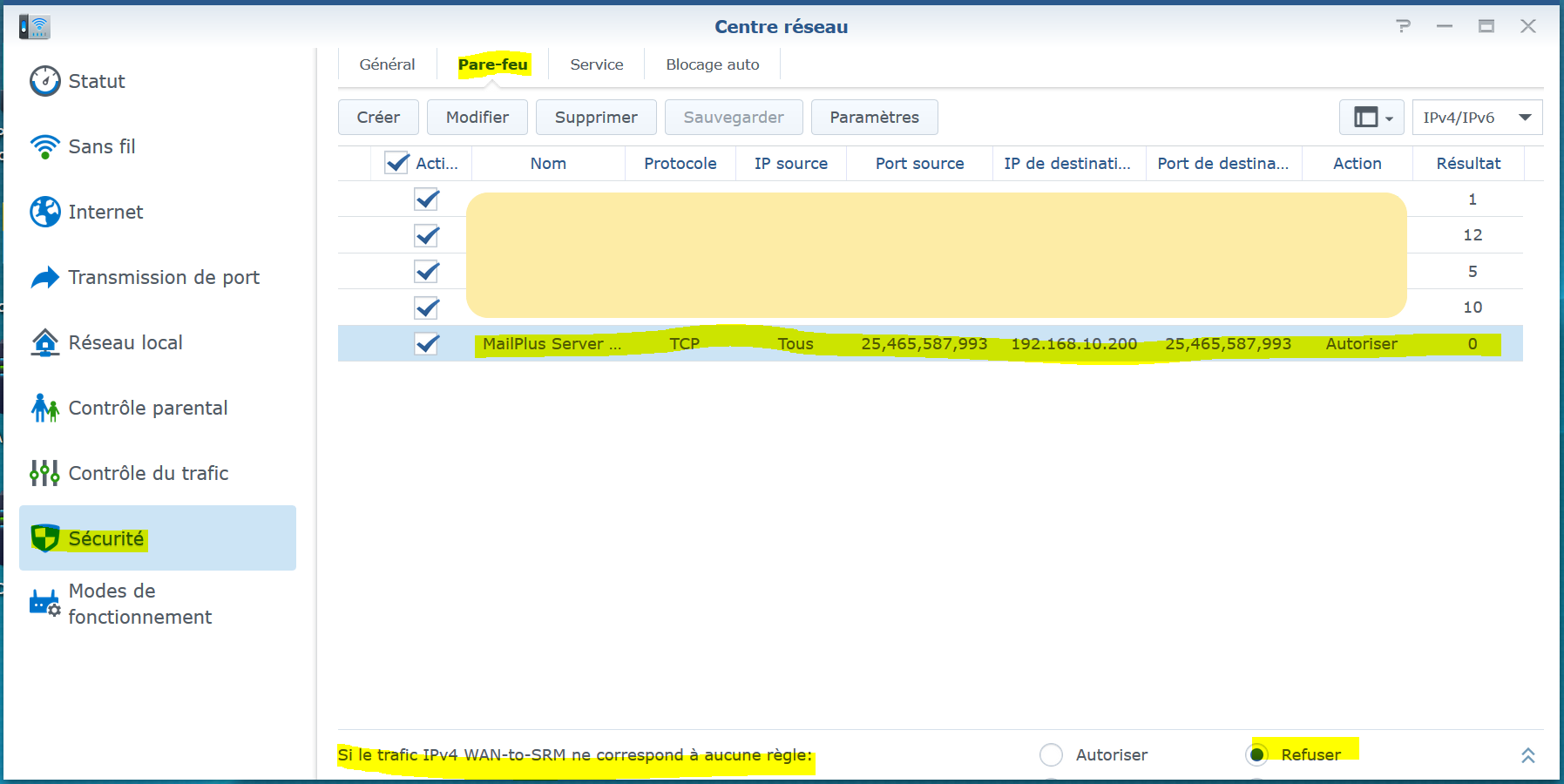Select the Refuser radio button
Viewport: 1564px width, 784px height.
(x=1257, y=754)
